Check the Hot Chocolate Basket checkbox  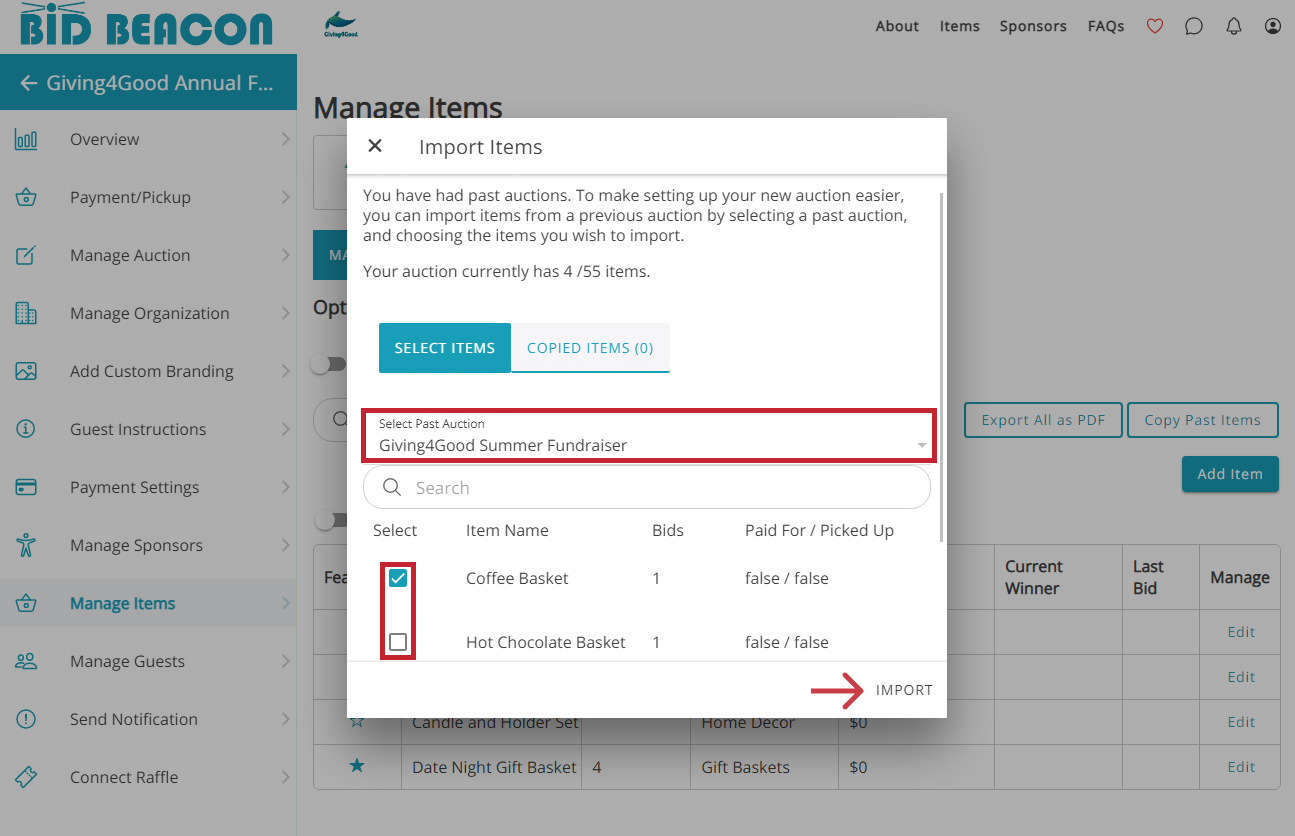pos(398,642)
